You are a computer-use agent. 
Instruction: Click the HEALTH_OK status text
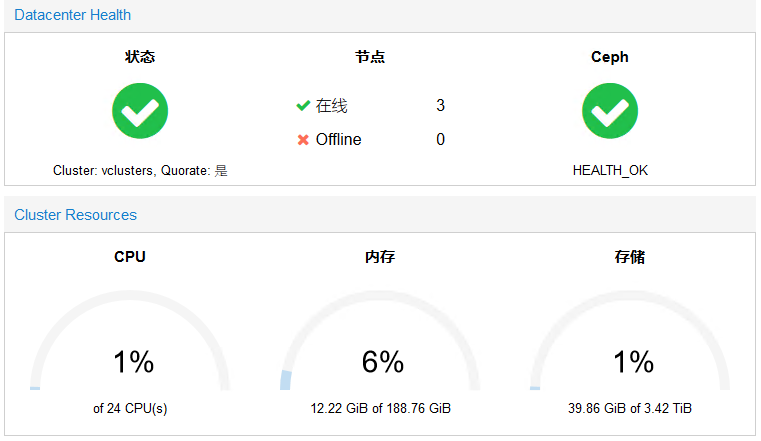coord(610,171)
